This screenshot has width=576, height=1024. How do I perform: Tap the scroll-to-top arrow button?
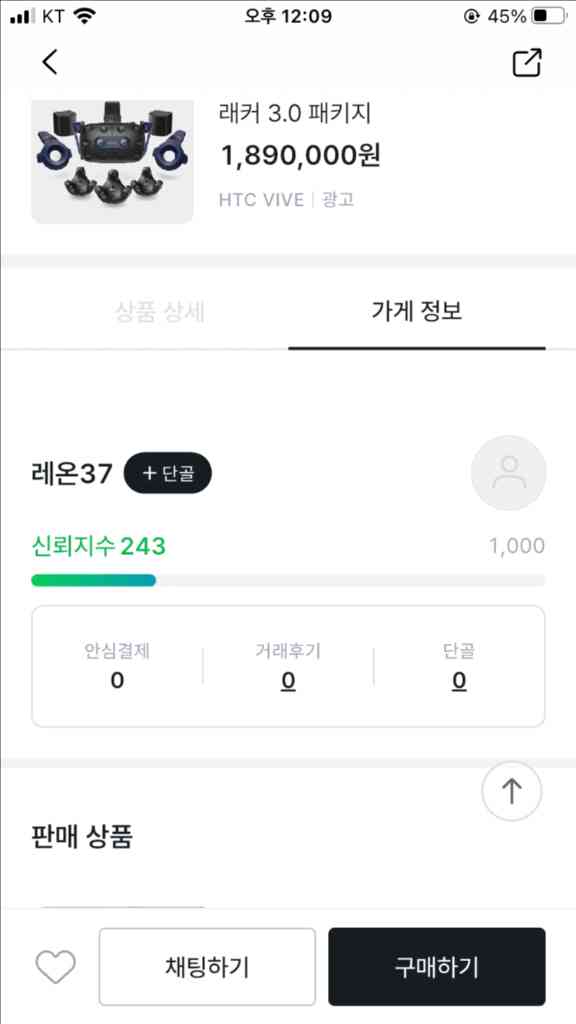coord(511,790)
